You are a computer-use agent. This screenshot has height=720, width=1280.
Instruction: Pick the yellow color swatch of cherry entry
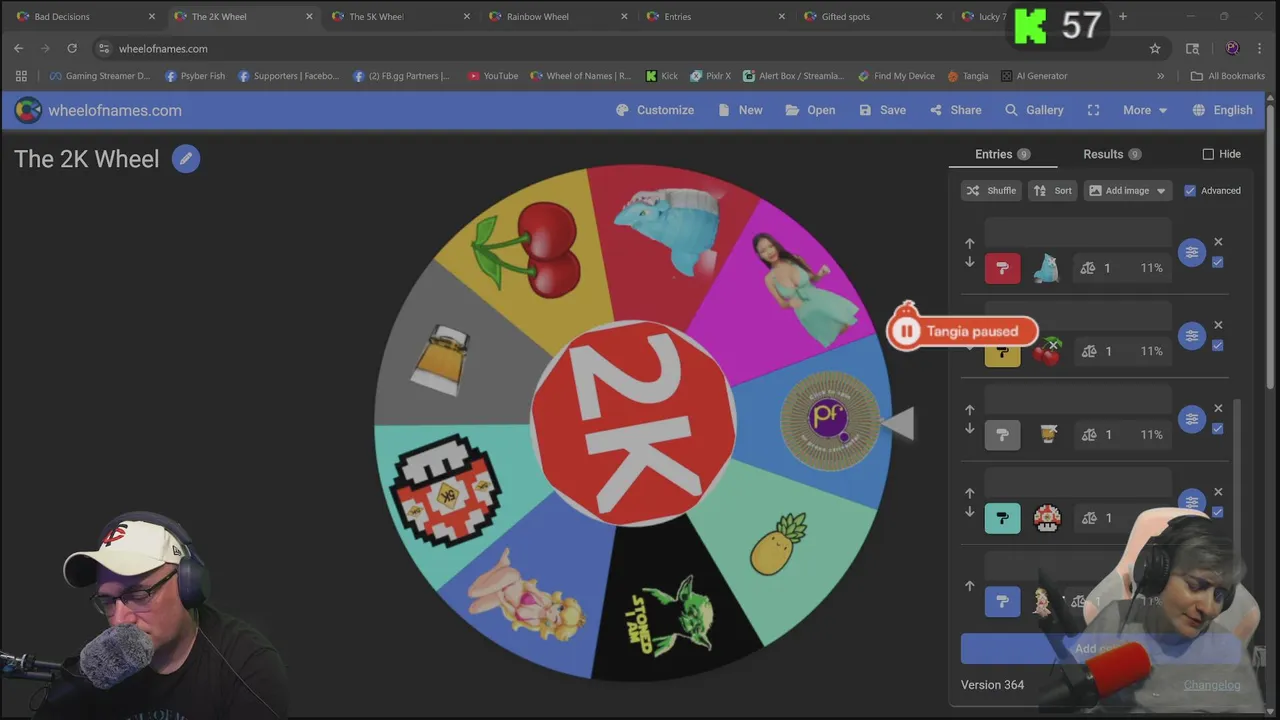tap(1002, 352)
